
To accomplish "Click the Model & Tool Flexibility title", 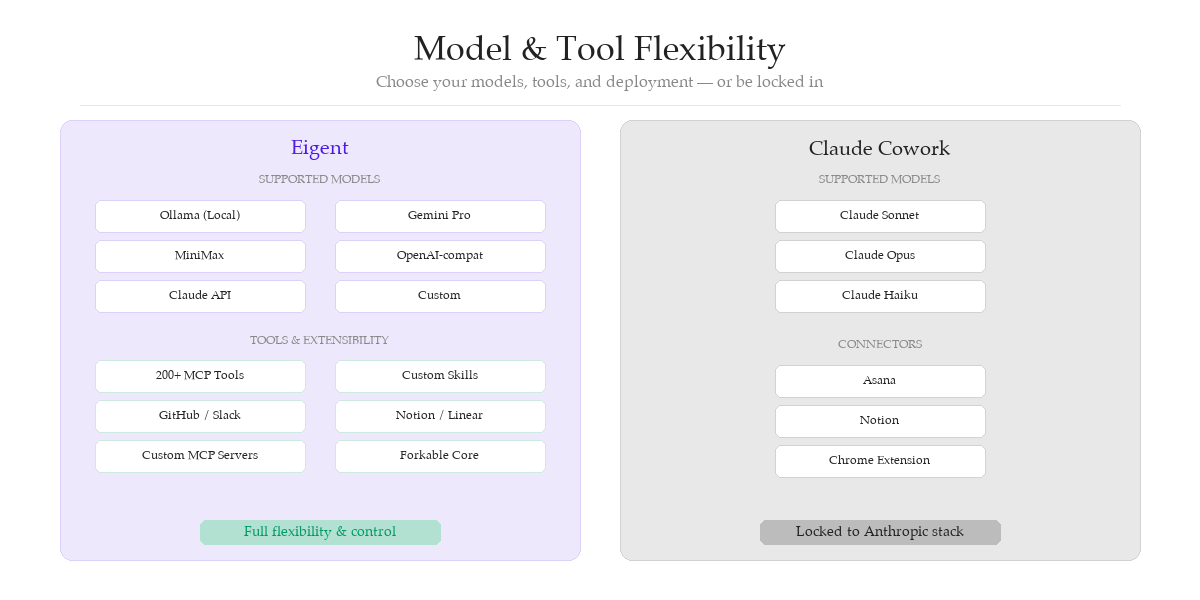I will [600, 49].
